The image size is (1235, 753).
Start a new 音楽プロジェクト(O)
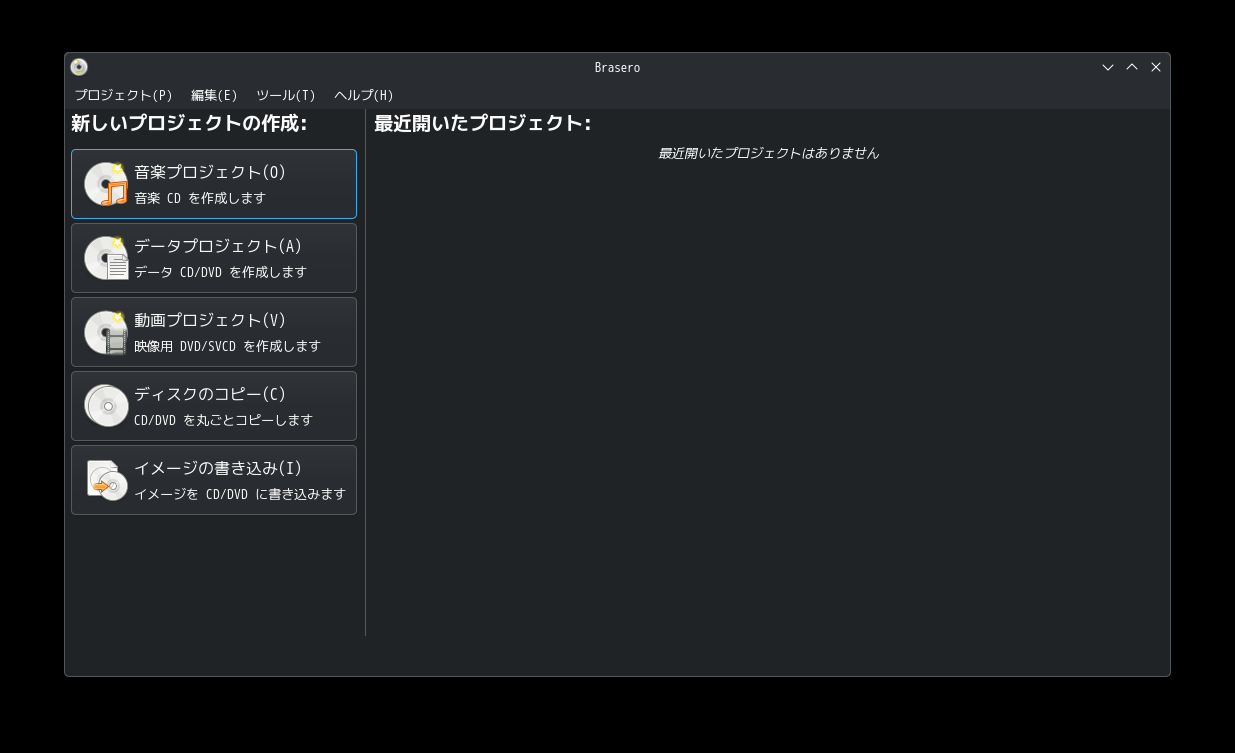214,184
